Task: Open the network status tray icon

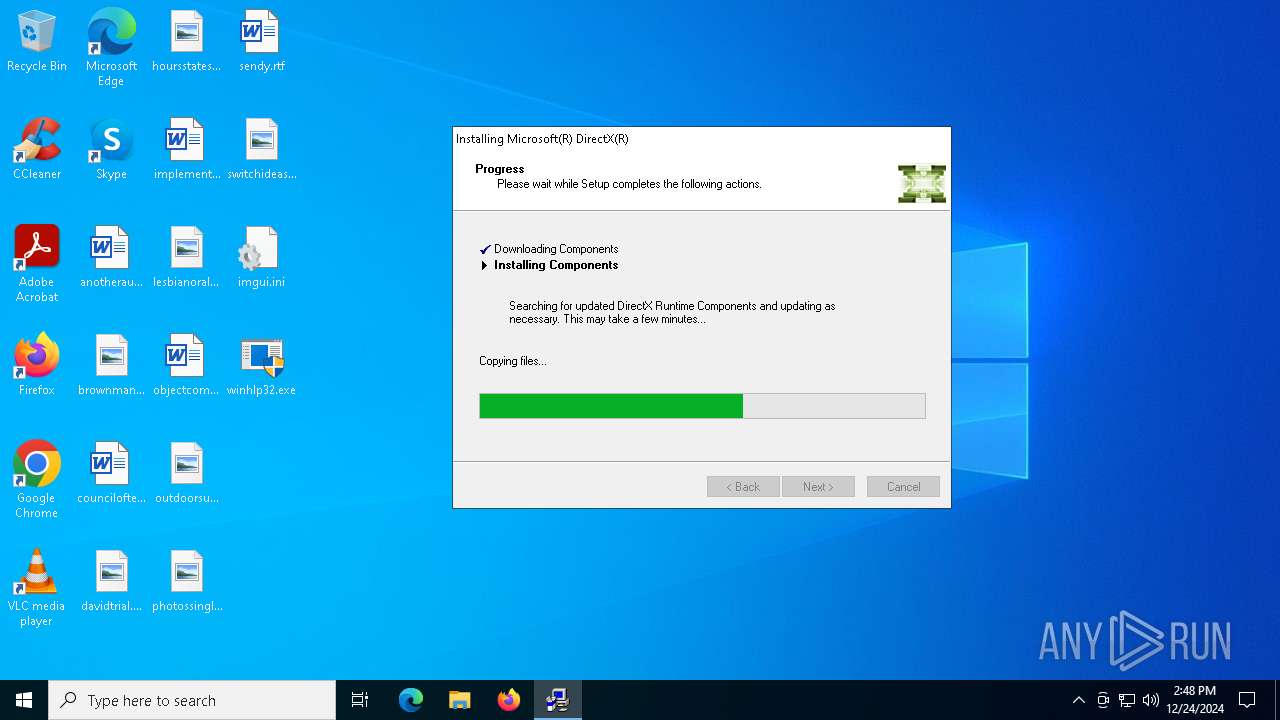Action: 1127,700
